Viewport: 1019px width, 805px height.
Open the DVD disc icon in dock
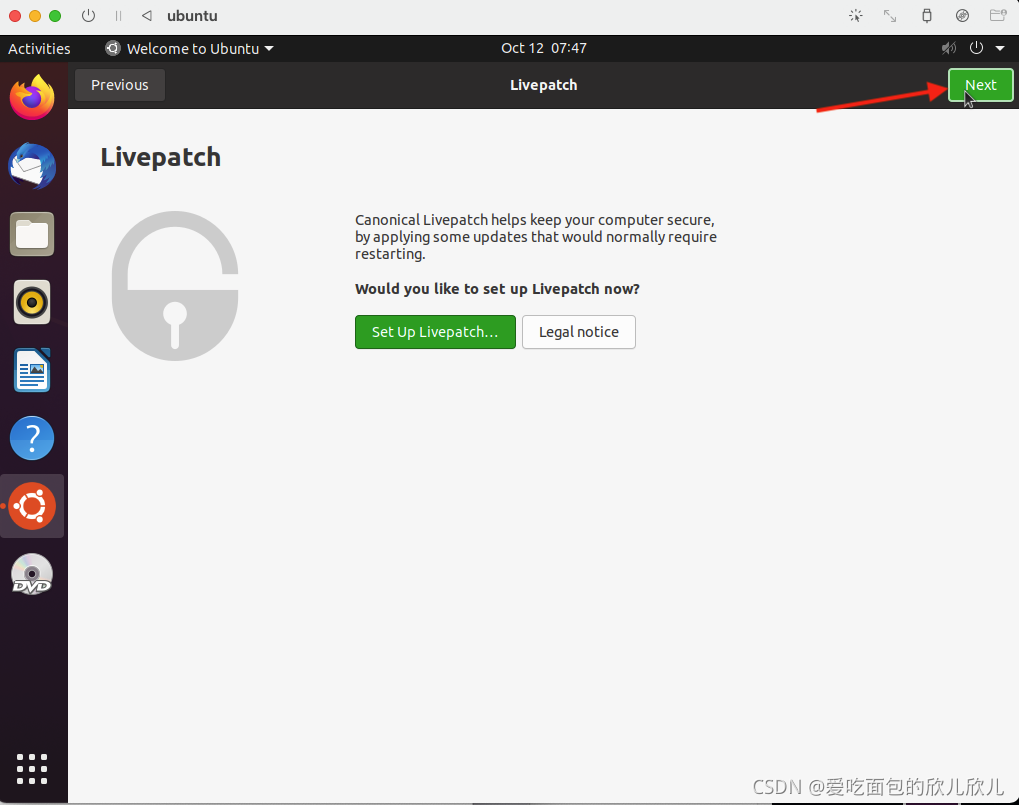click(x=32, y=574)
